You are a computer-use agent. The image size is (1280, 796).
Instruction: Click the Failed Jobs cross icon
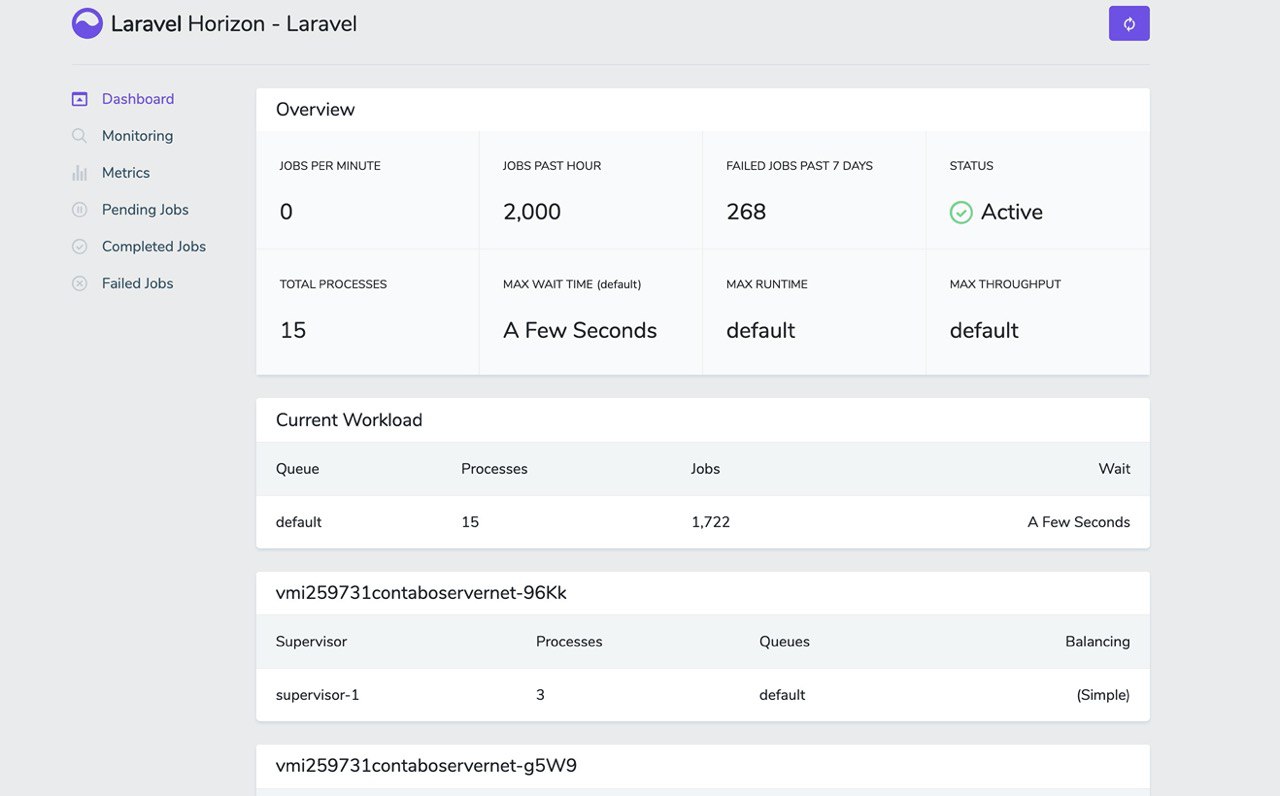80,284
